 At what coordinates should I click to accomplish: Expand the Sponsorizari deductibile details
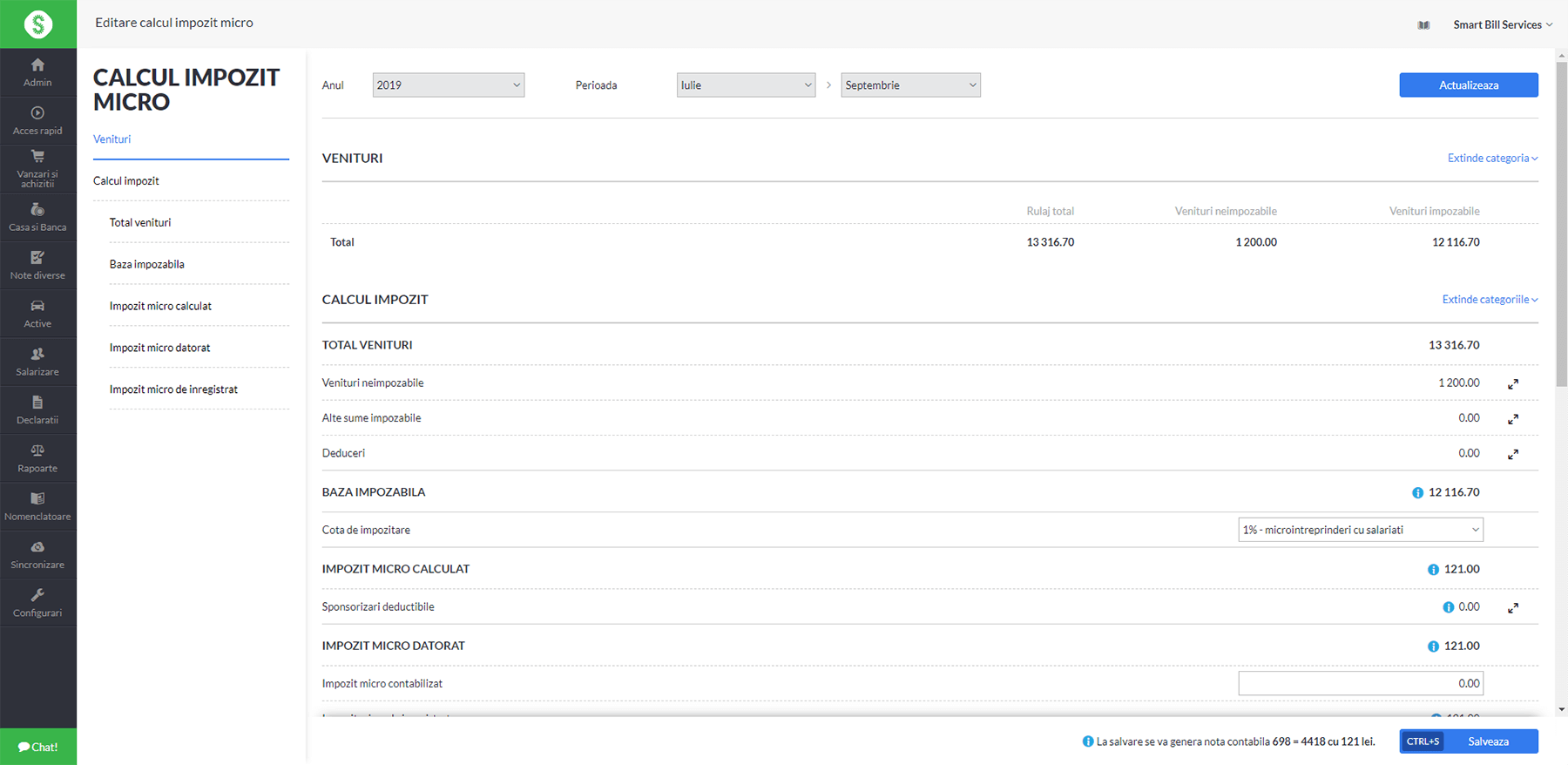point(1513,608)
